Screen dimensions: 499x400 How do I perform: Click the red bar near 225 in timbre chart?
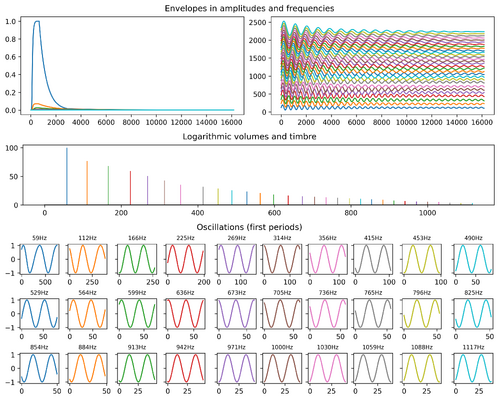coord(130,188)
